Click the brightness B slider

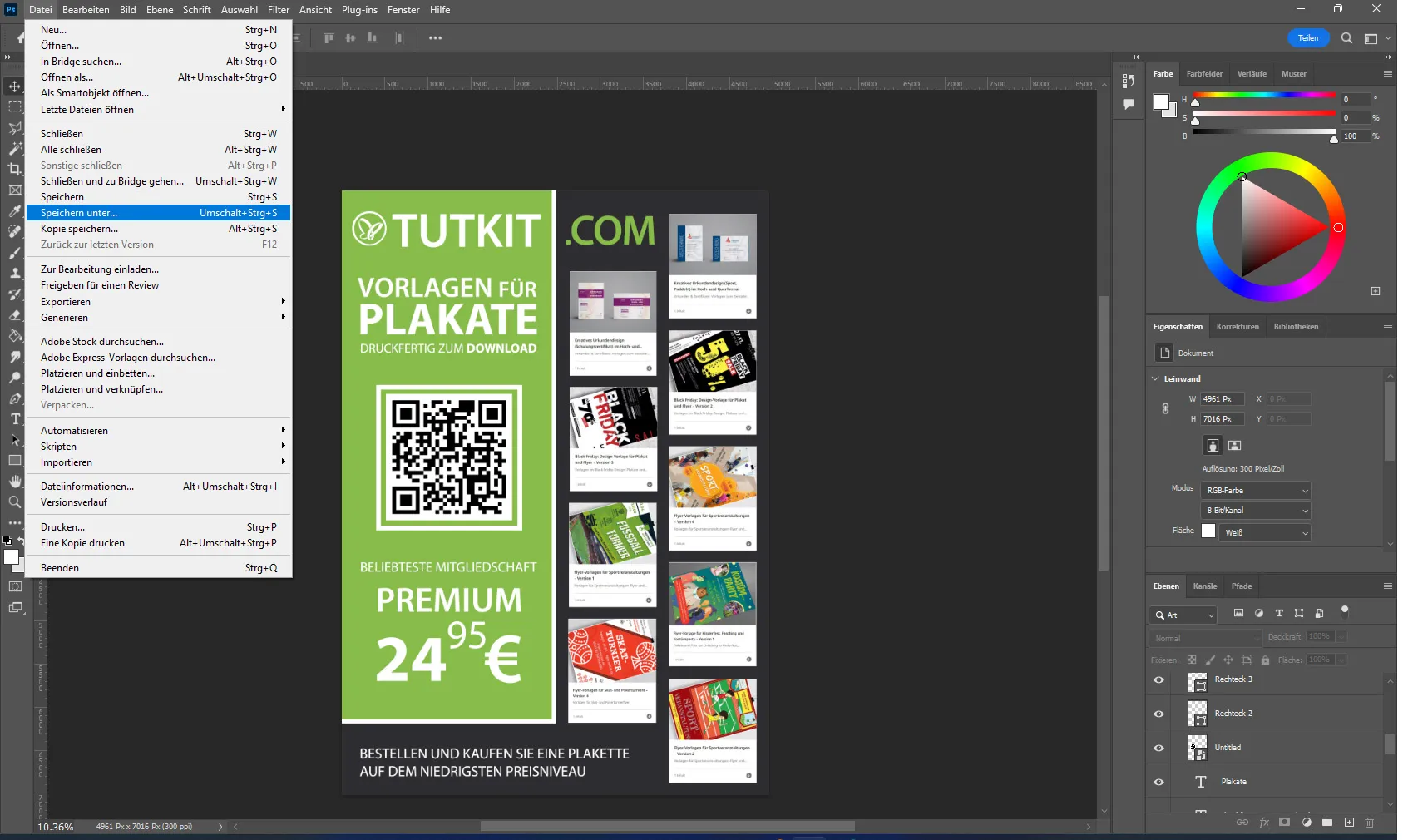pos(1264,132)
